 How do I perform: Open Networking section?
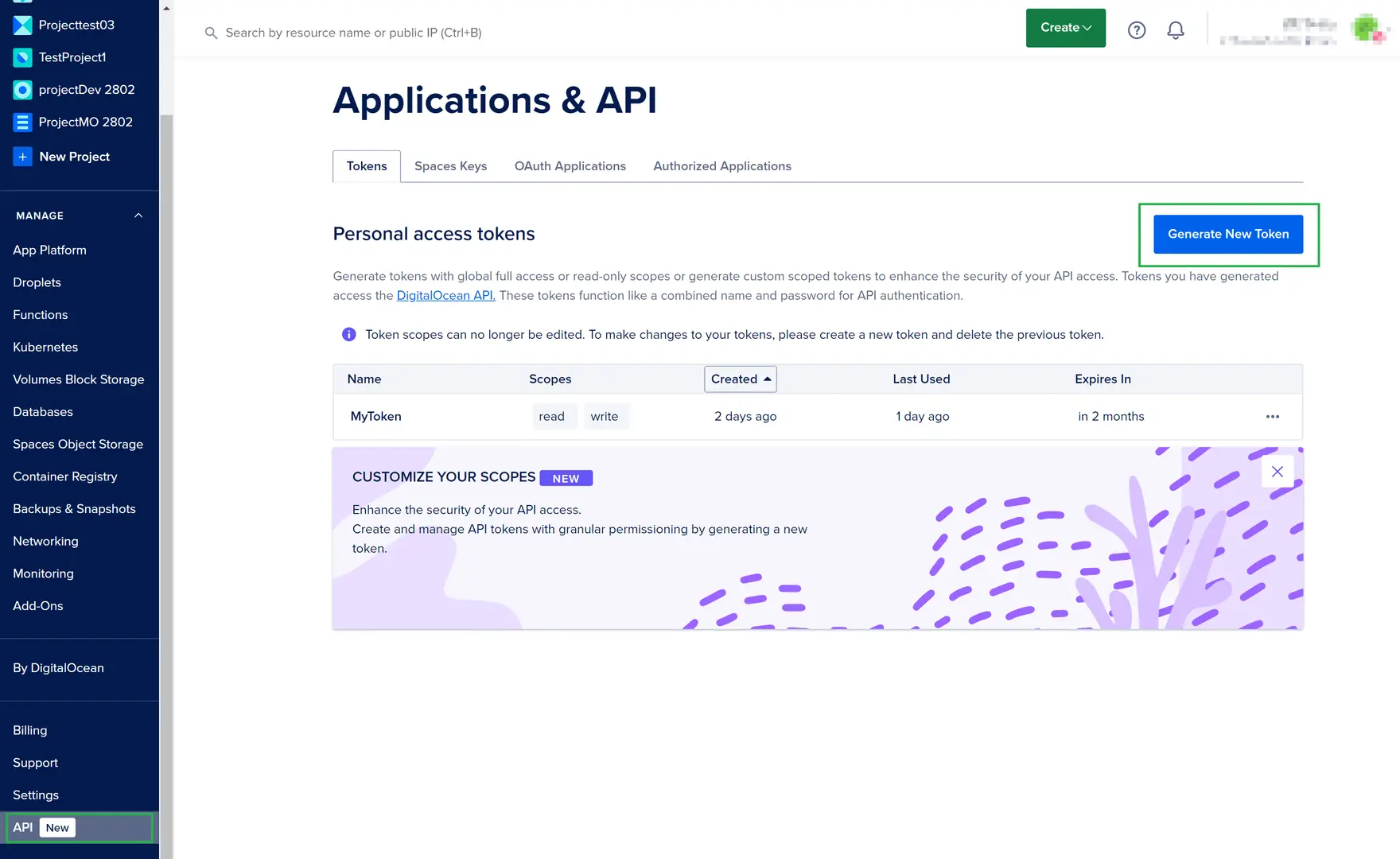tap(45, 542)
